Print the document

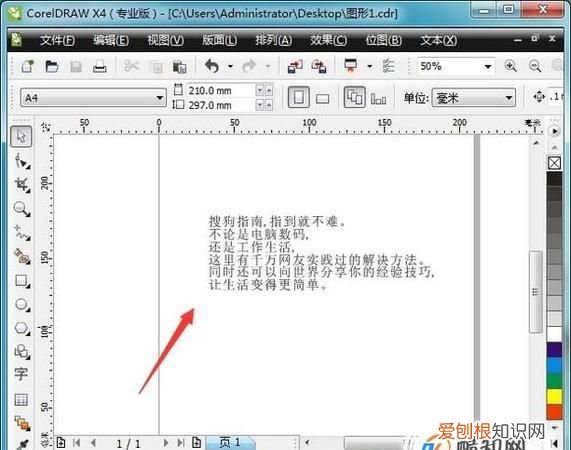pos(99,66)
